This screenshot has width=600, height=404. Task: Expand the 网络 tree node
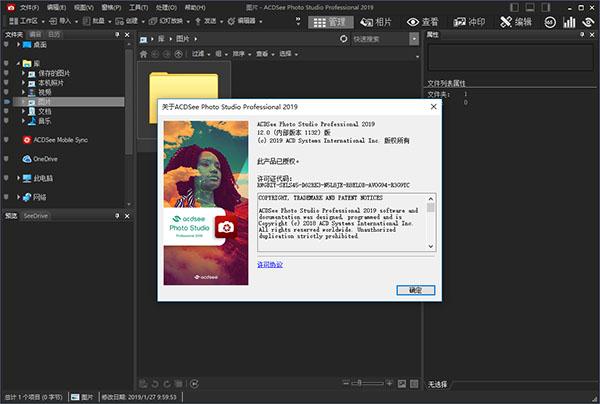coord(18,197)
